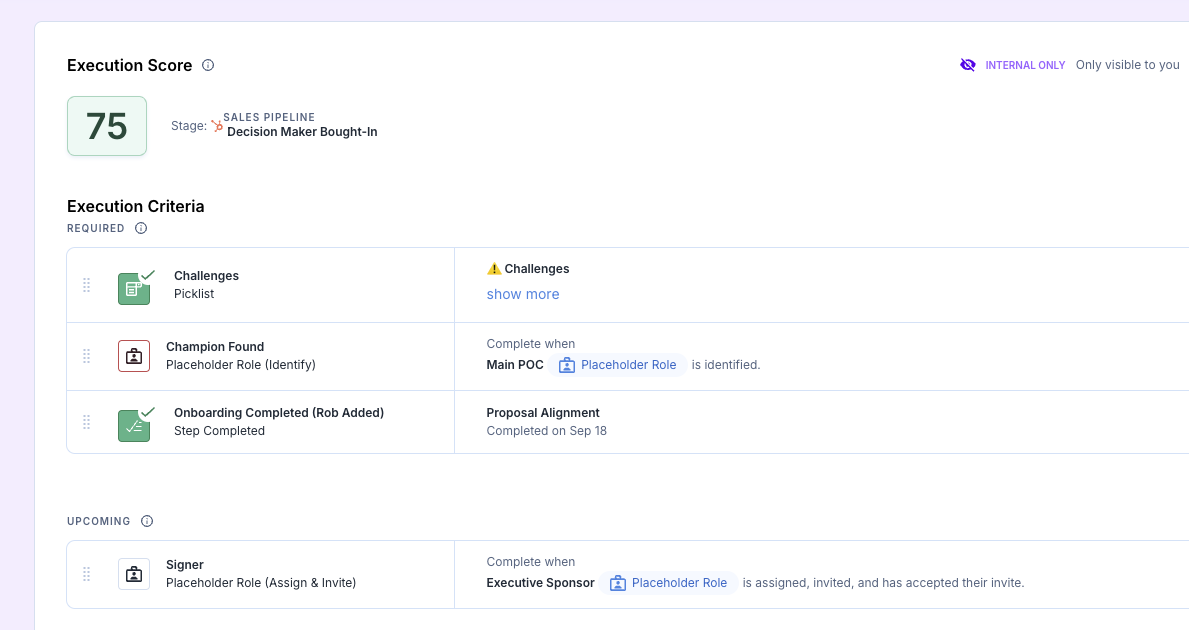Click the HubSpot icon beside the stage name
1189x630 pixels.
coord(217,126)
